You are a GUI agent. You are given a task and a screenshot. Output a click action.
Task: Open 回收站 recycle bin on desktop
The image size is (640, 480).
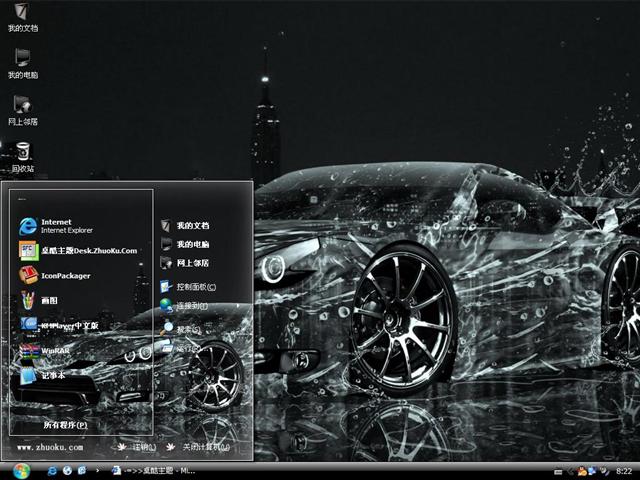click(22, 157)
